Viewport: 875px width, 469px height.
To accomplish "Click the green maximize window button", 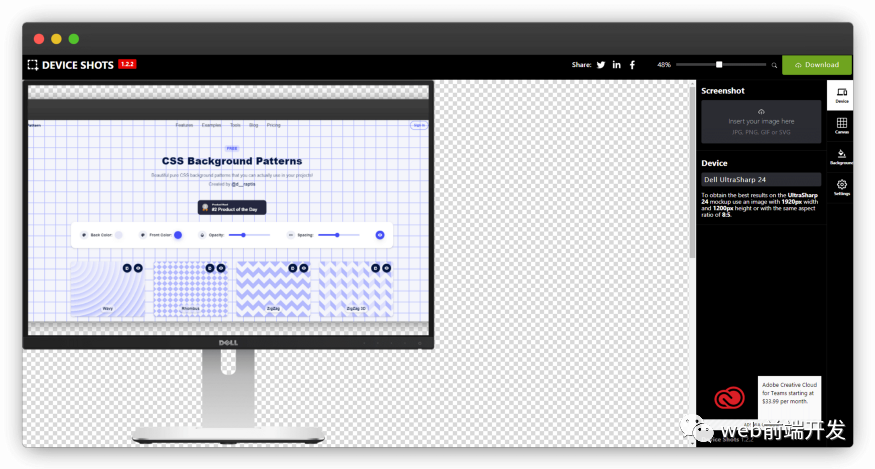I will pos(74,39).
